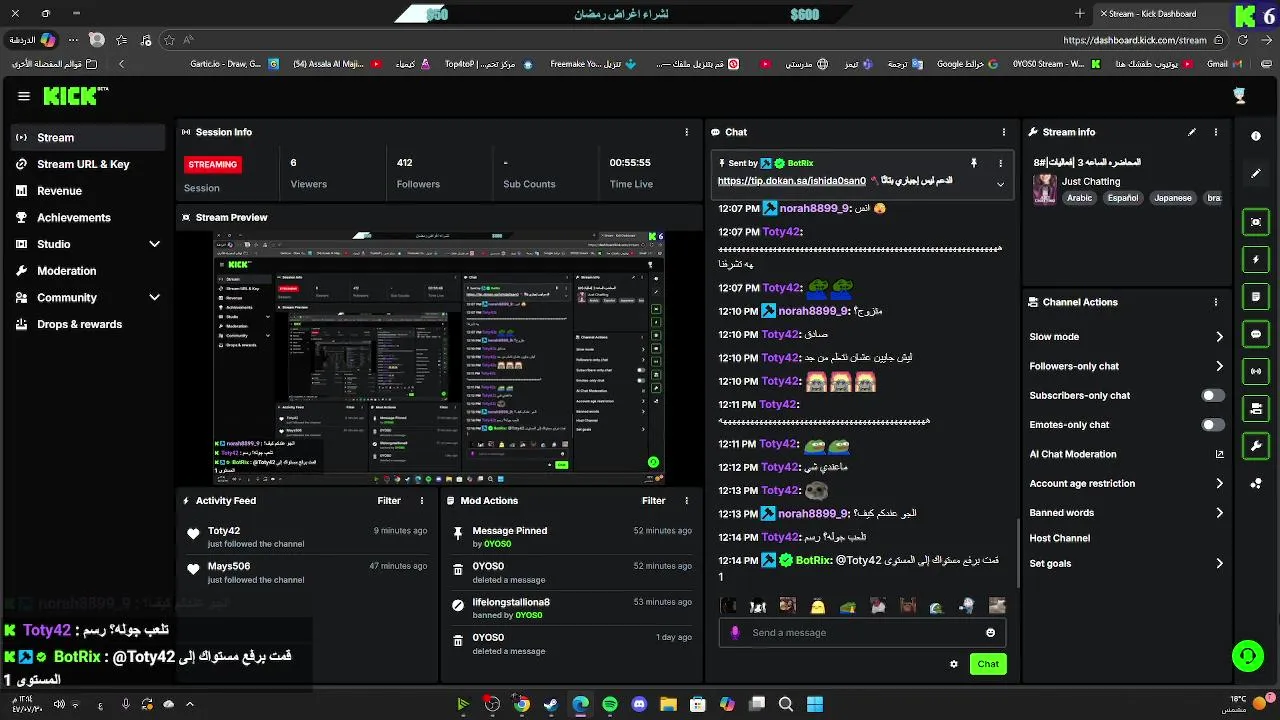Click the Japanese language tag
This screenshot has height=720, width=1280.
point(1173,198)
